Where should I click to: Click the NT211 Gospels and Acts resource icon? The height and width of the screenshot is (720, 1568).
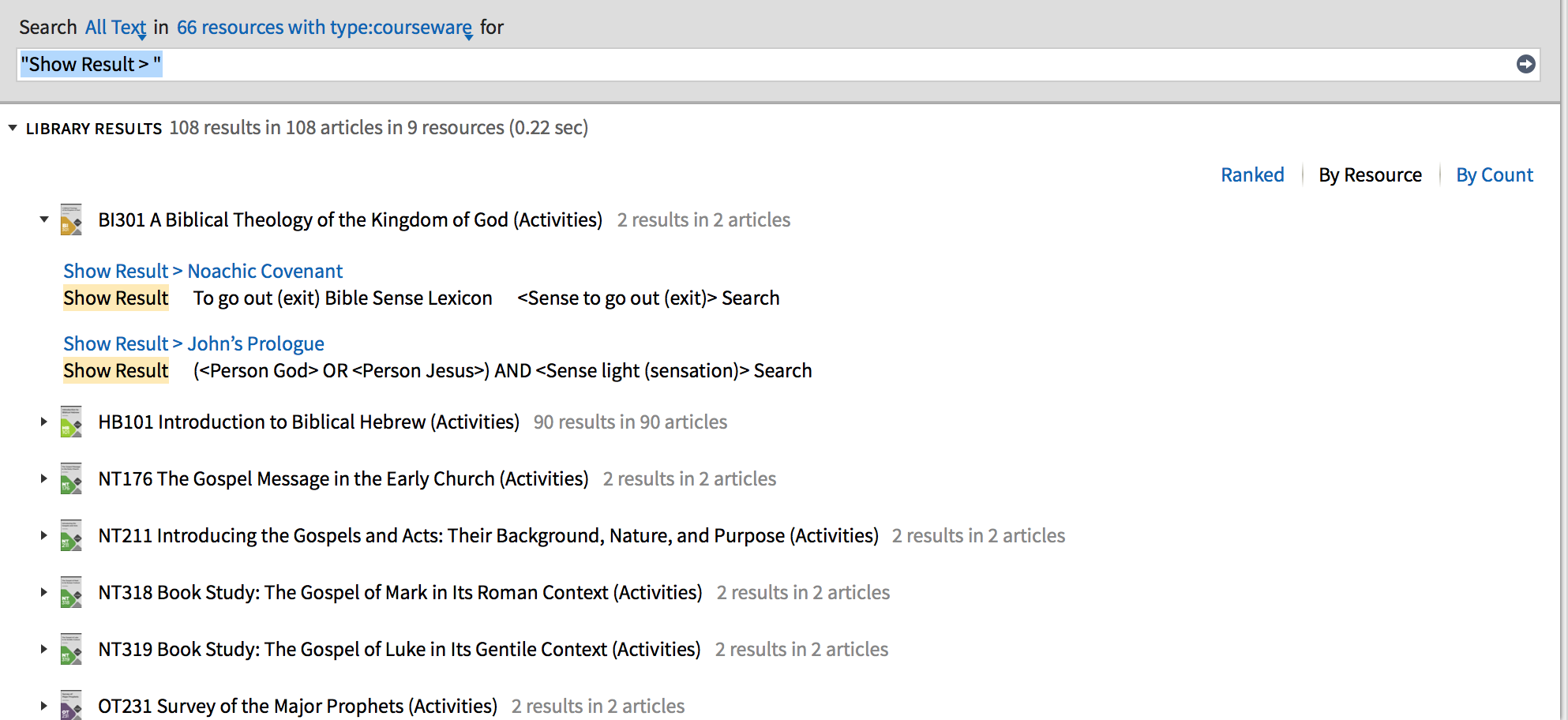pos(71,536)
